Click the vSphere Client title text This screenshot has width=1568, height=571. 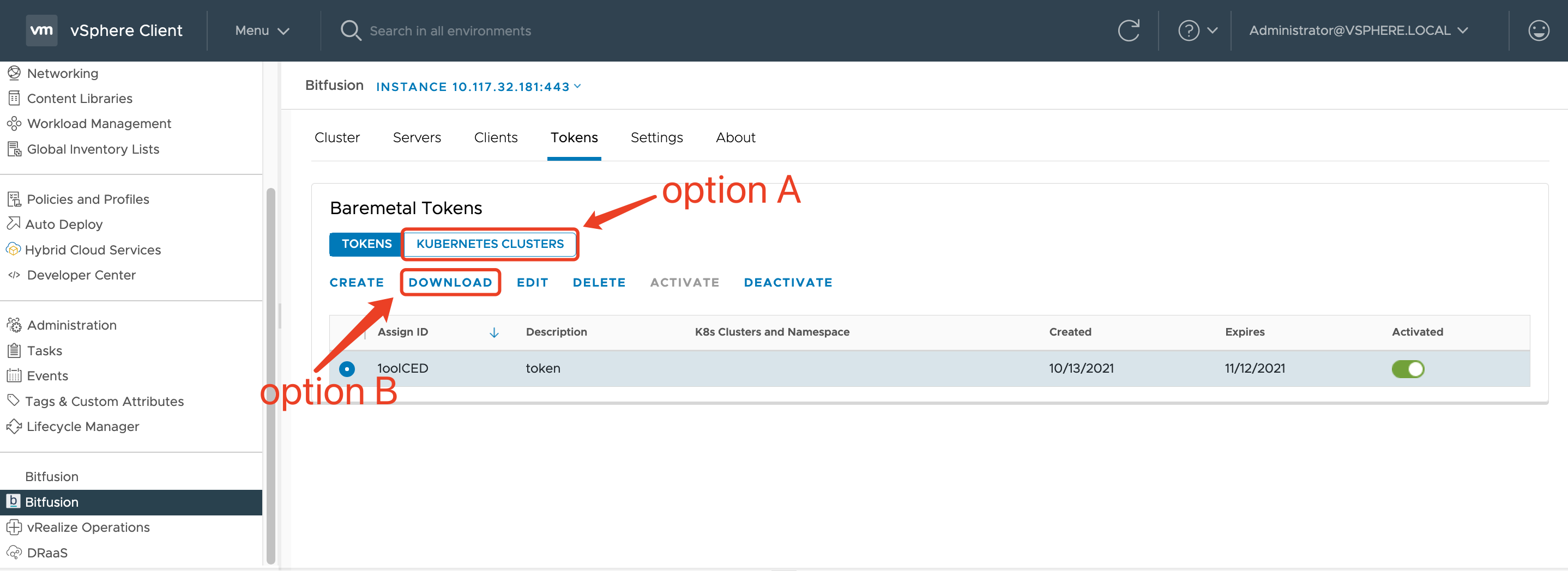click(x=126, y=31)
